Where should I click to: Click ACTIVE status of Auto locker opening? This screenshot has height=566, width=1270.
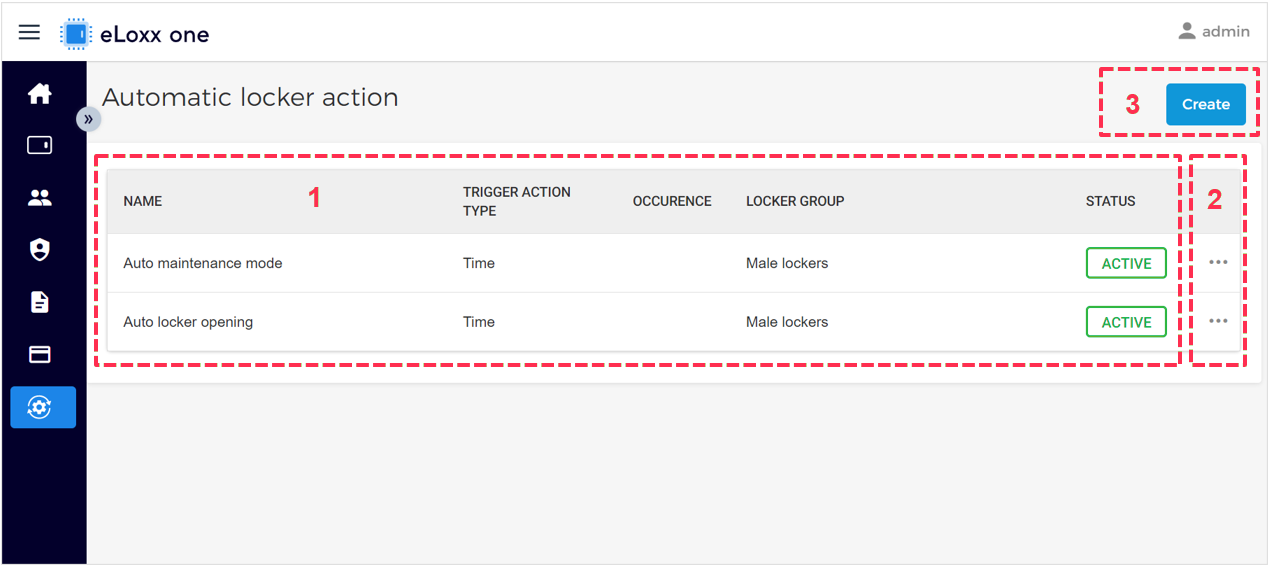coord(1126,322)
